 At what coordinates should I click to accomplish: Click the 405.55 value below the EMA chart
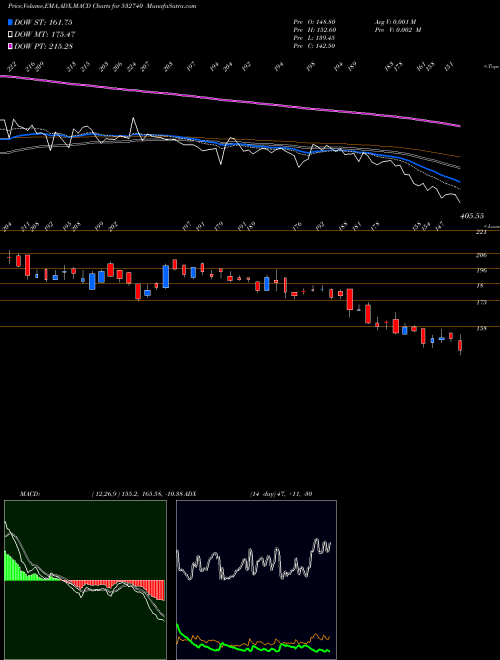tap(472, 216)
